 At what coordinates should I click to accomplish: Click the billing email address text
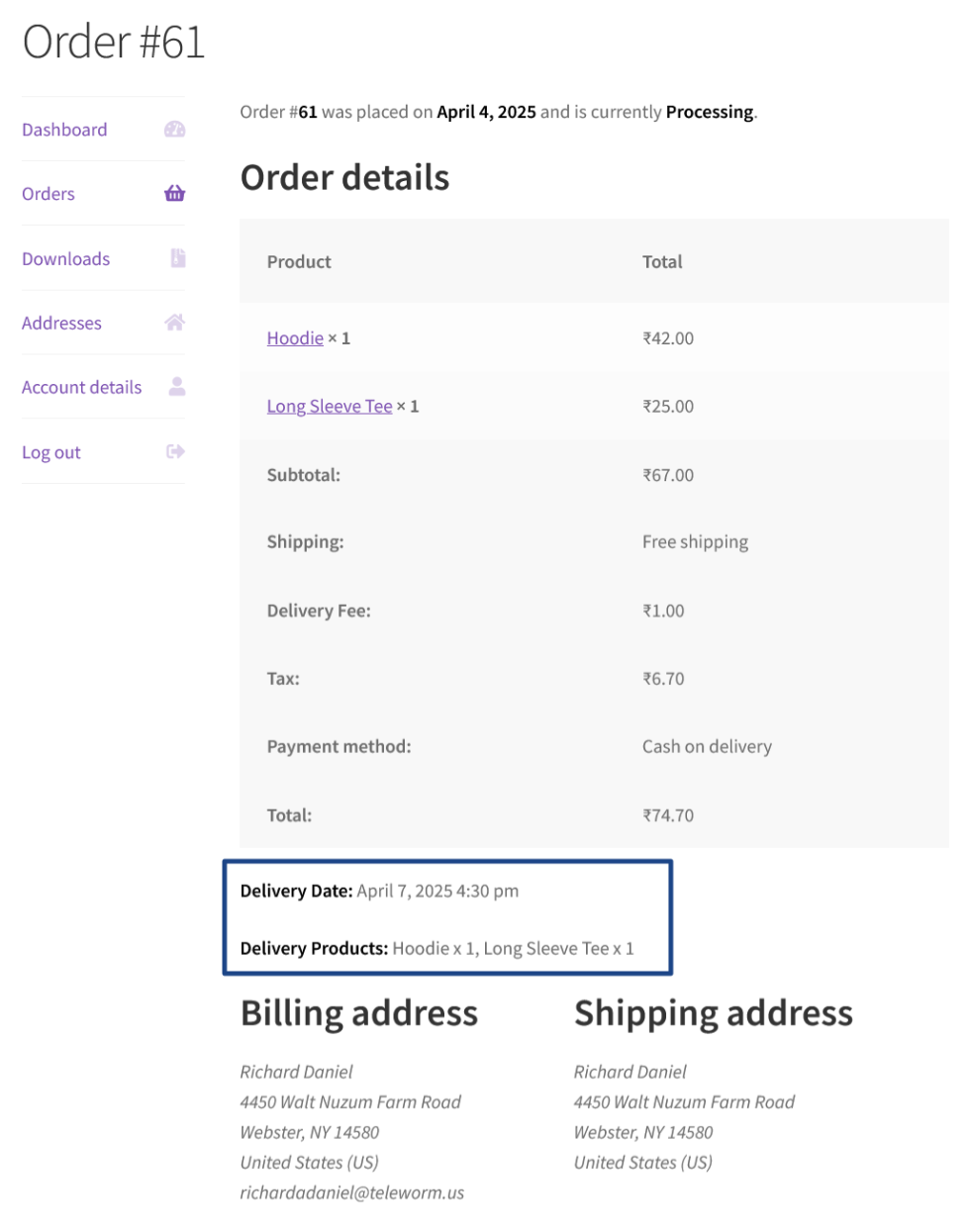tap(351, 1193)
